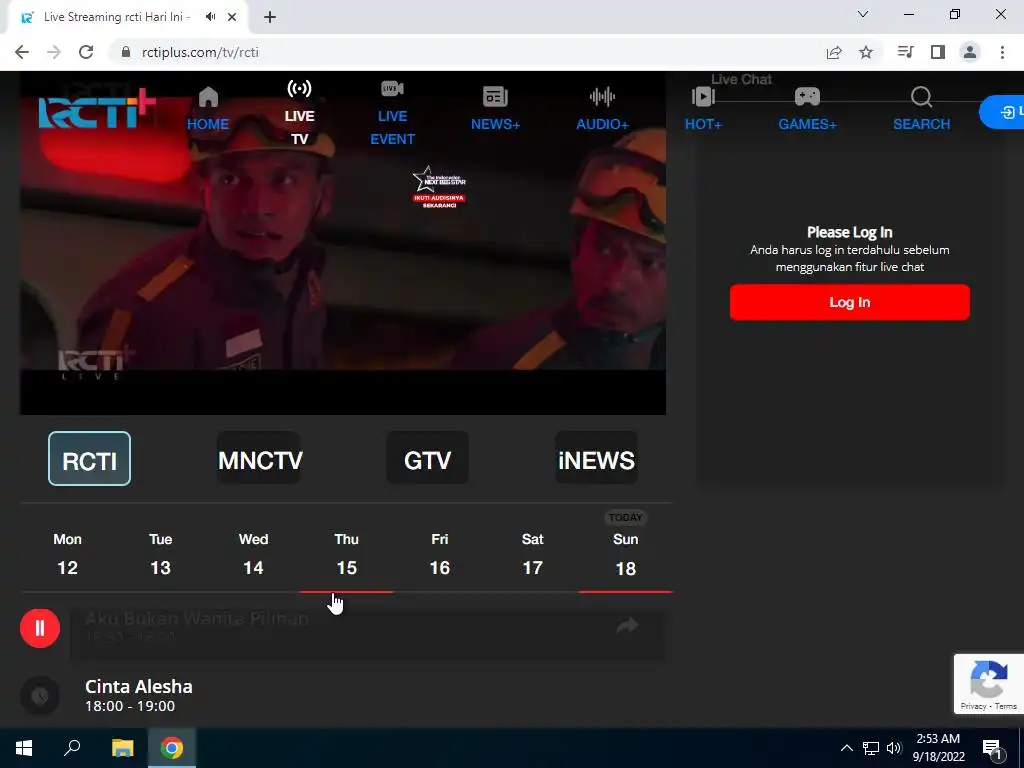Screen dimensions: 1024x768
Task: Open the notification center
Action: pos(992,749)
